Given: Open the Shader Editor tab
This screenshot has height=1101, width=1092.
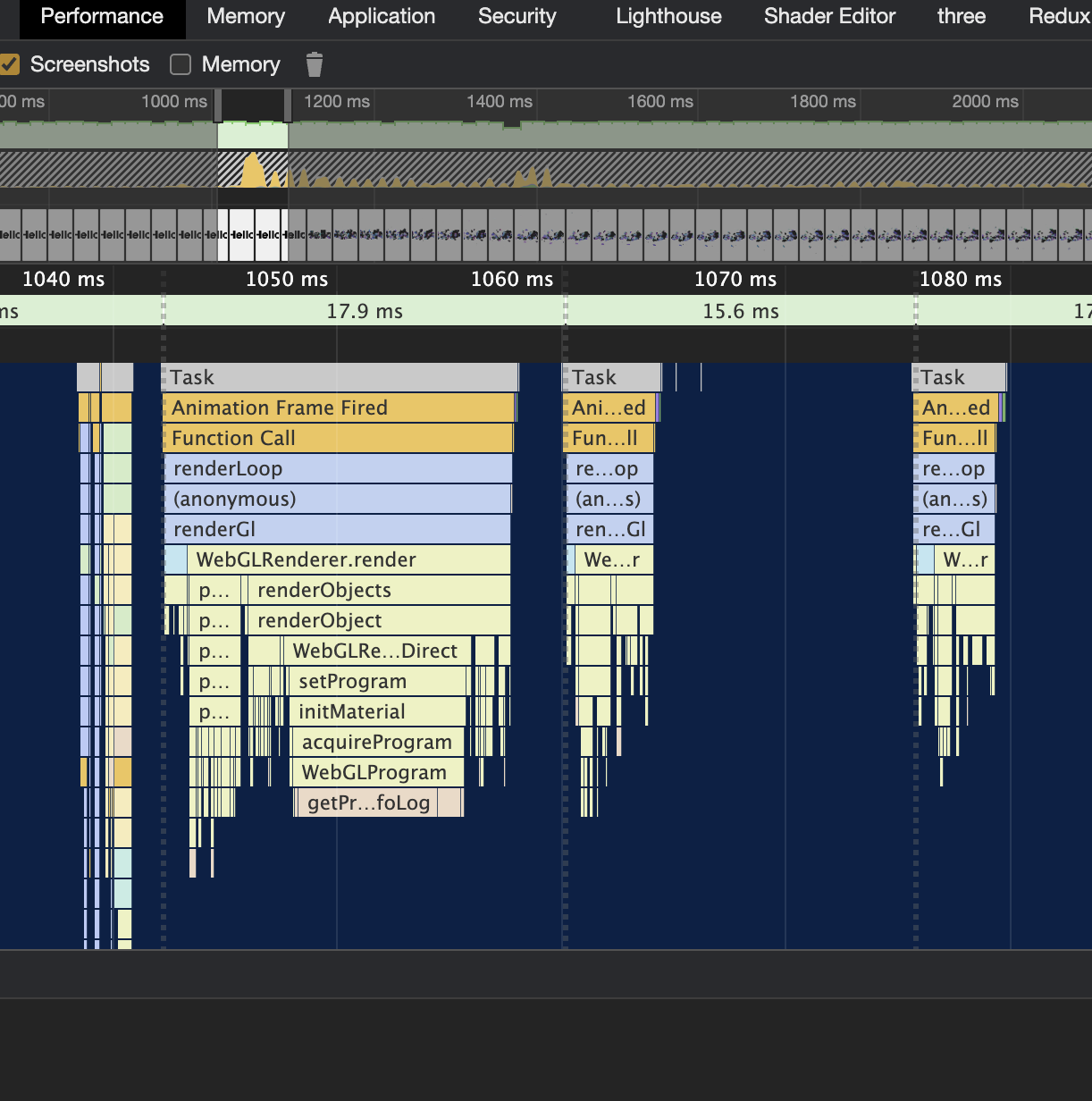Looking at the screenshot, I should coord(829,17).
